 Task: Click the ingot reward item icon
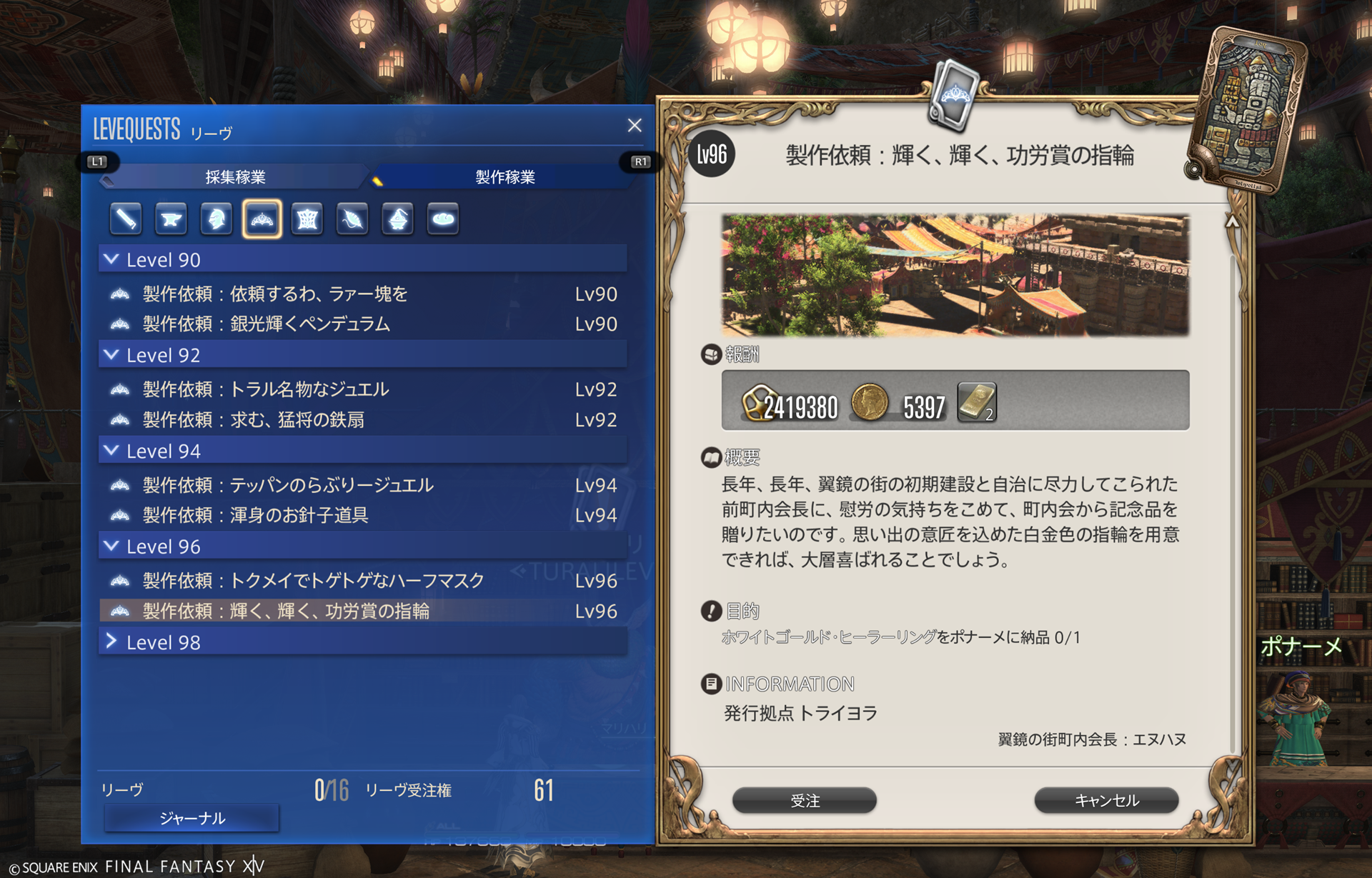[977, 402]
